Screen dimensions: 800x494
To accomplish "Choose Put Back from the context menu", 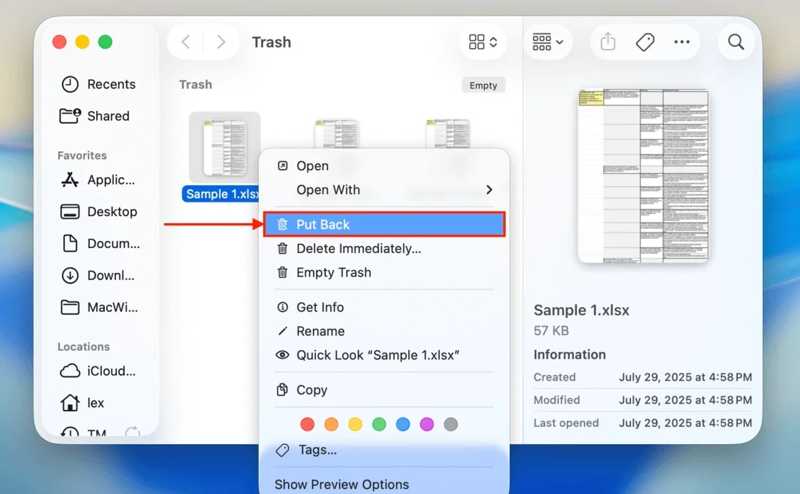I will click(x=384, y=225).
